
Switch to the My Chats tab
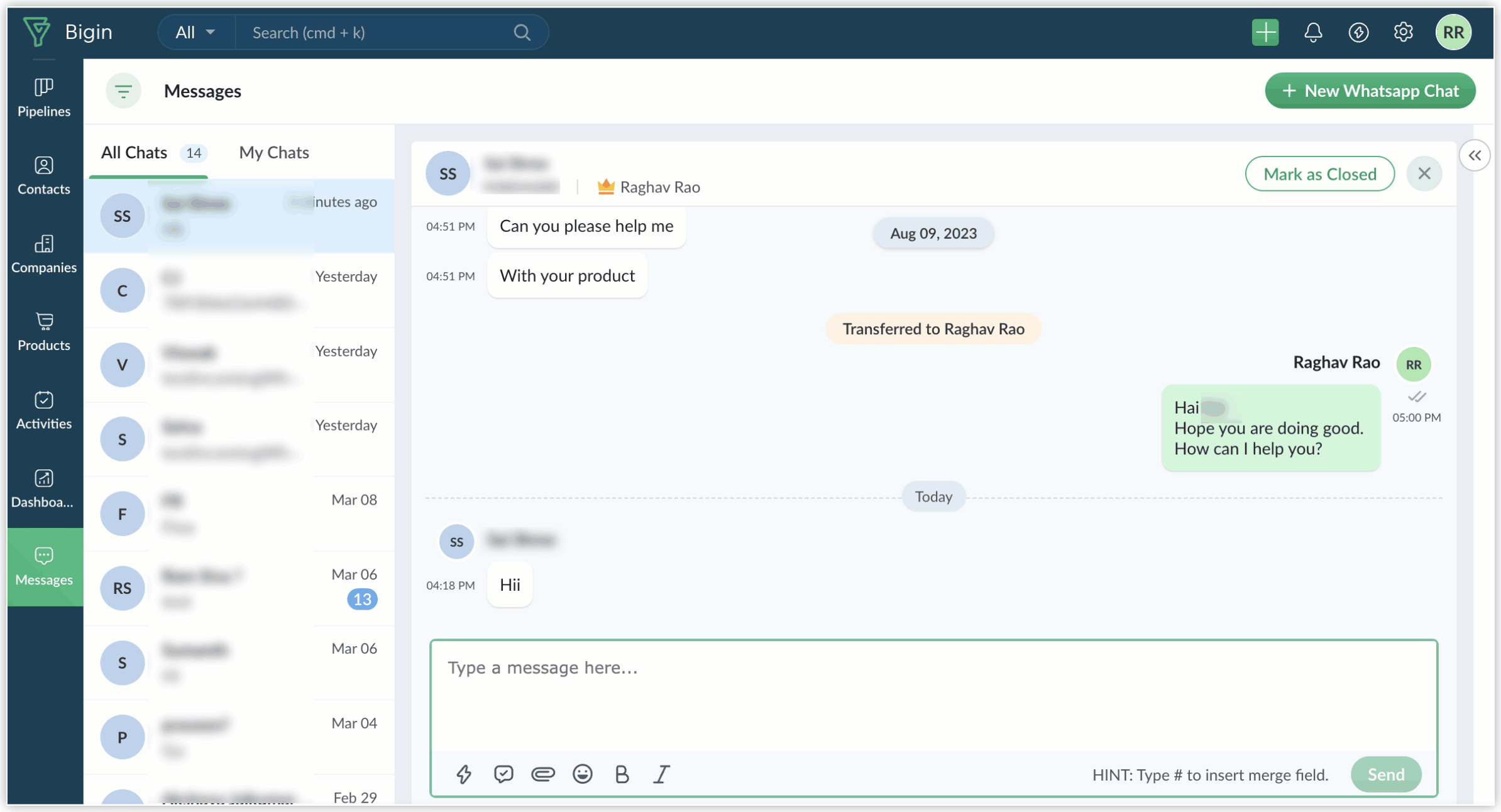click(274, 153)
